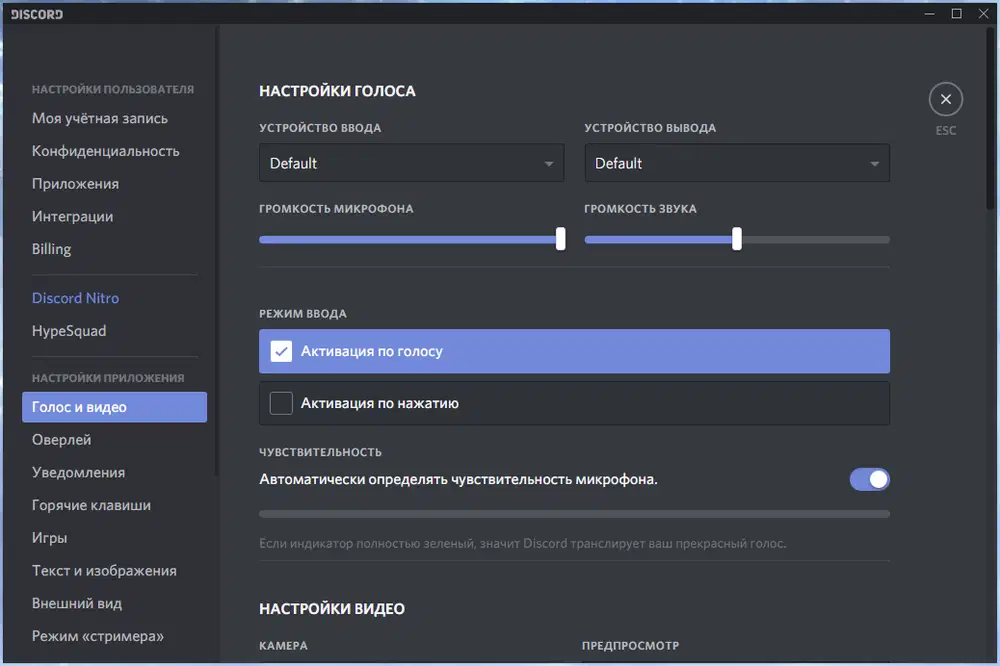Open Текст и изображения settings
1000x666 pixels.
[x=104, y=570]
